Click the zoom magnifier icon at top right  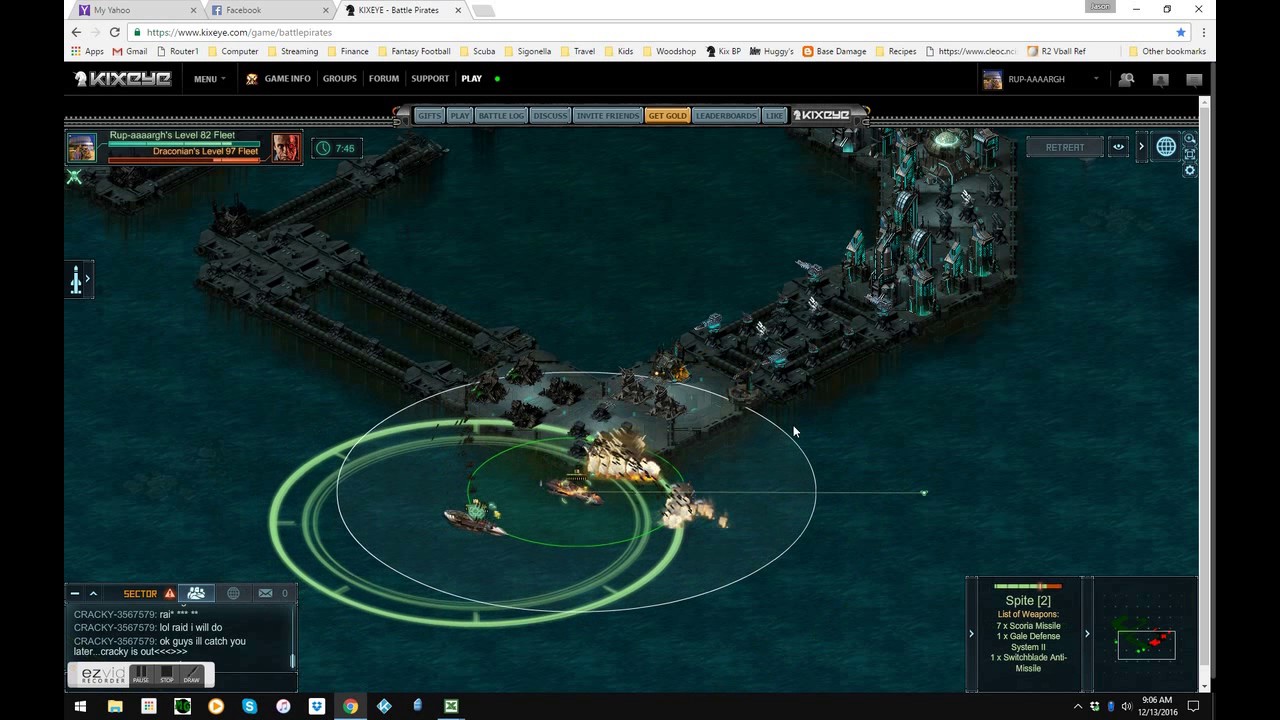[1190, 139]
